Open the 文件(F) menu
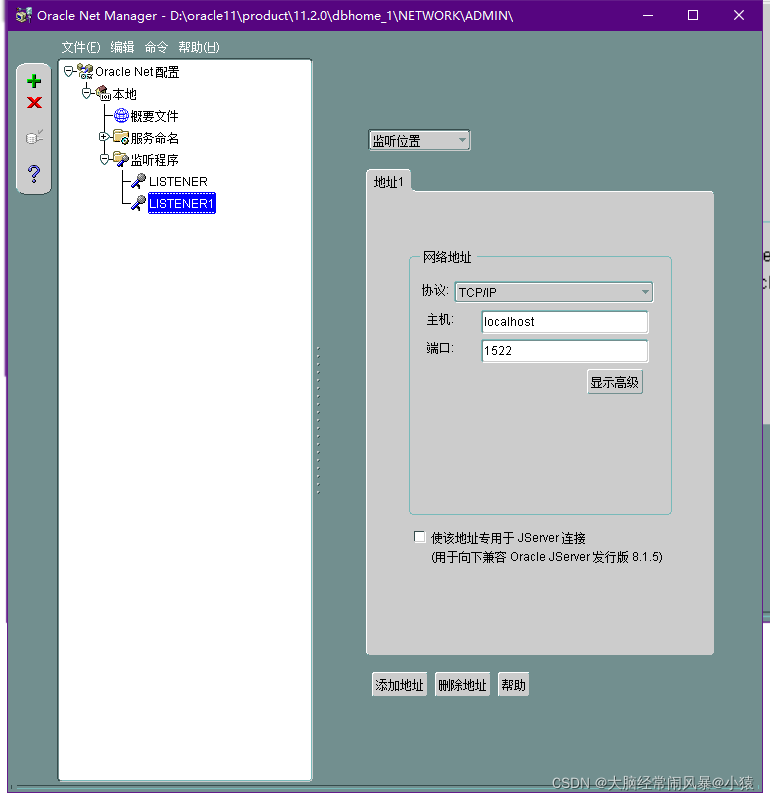Image resolution: width=770 pixels, height=800 pixels. 81,47
